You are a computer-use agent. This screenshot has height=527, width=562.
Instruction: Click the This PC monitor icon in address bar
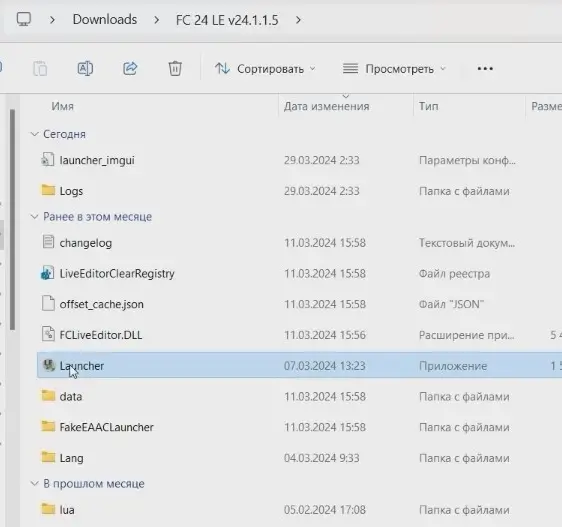(x=24, y=19)
